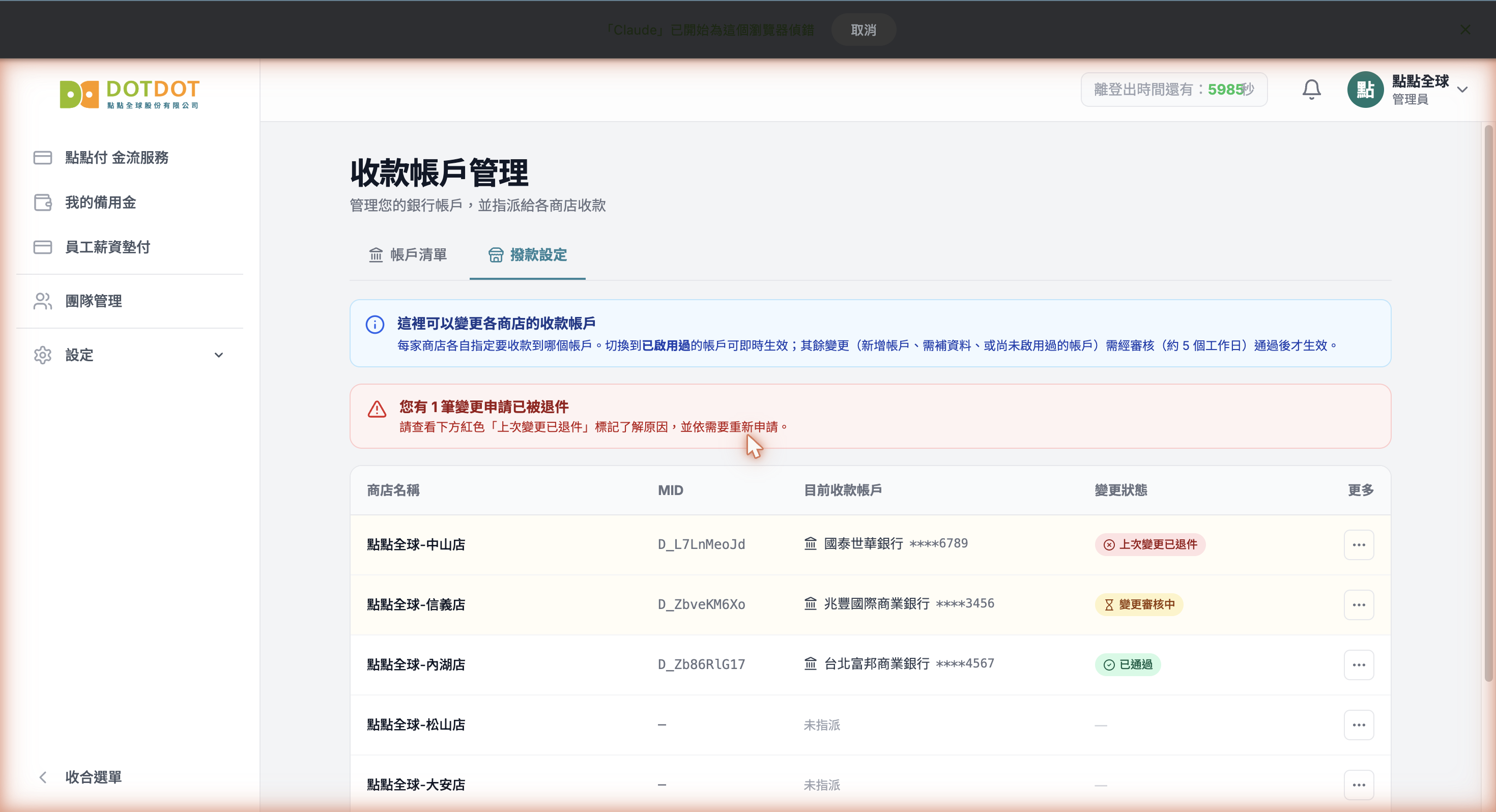Click the MID value D_ZbveKM6Xo

coord(701,604)
